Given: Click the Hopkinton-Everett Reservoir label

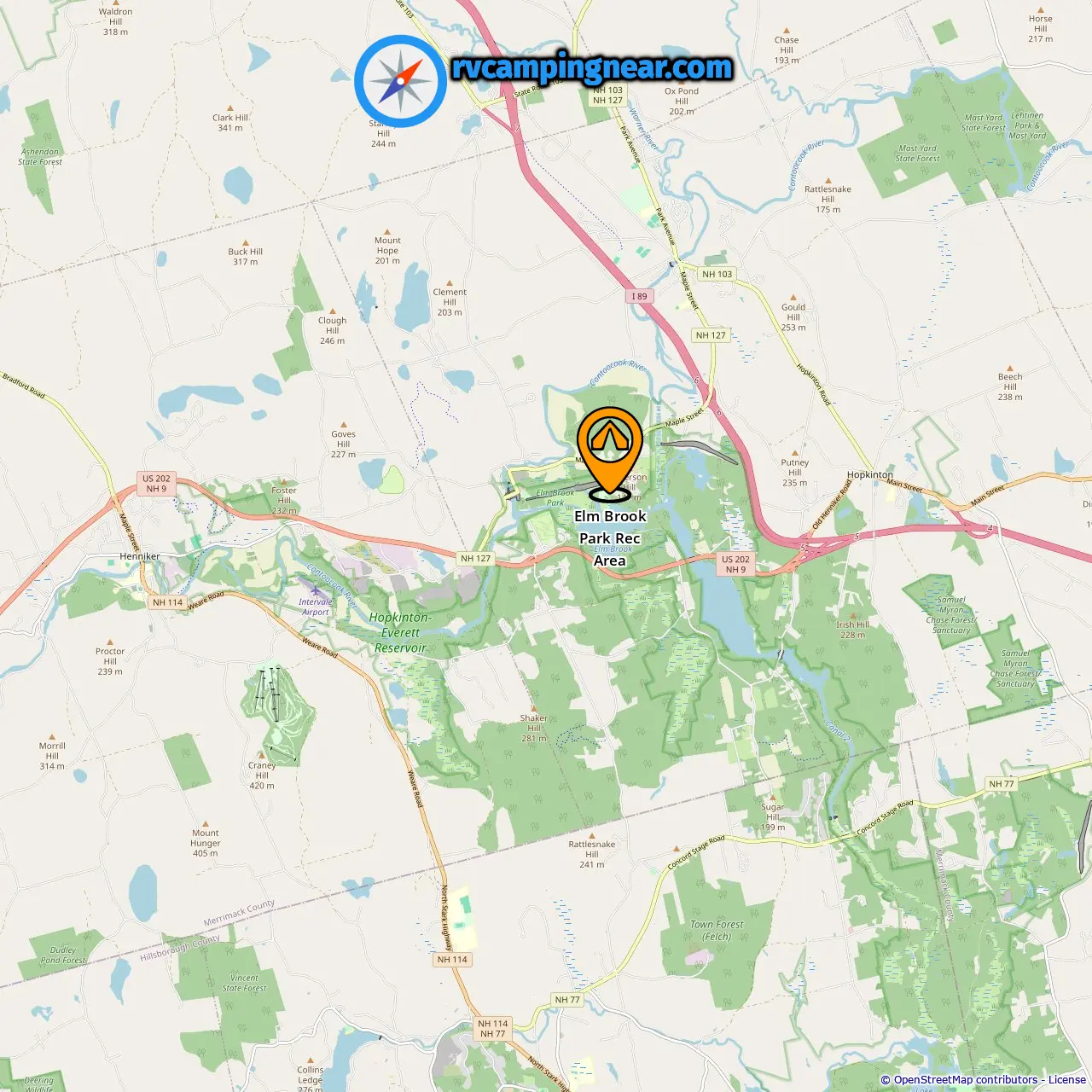Looking at the screenshot, I should coord(401,632).
